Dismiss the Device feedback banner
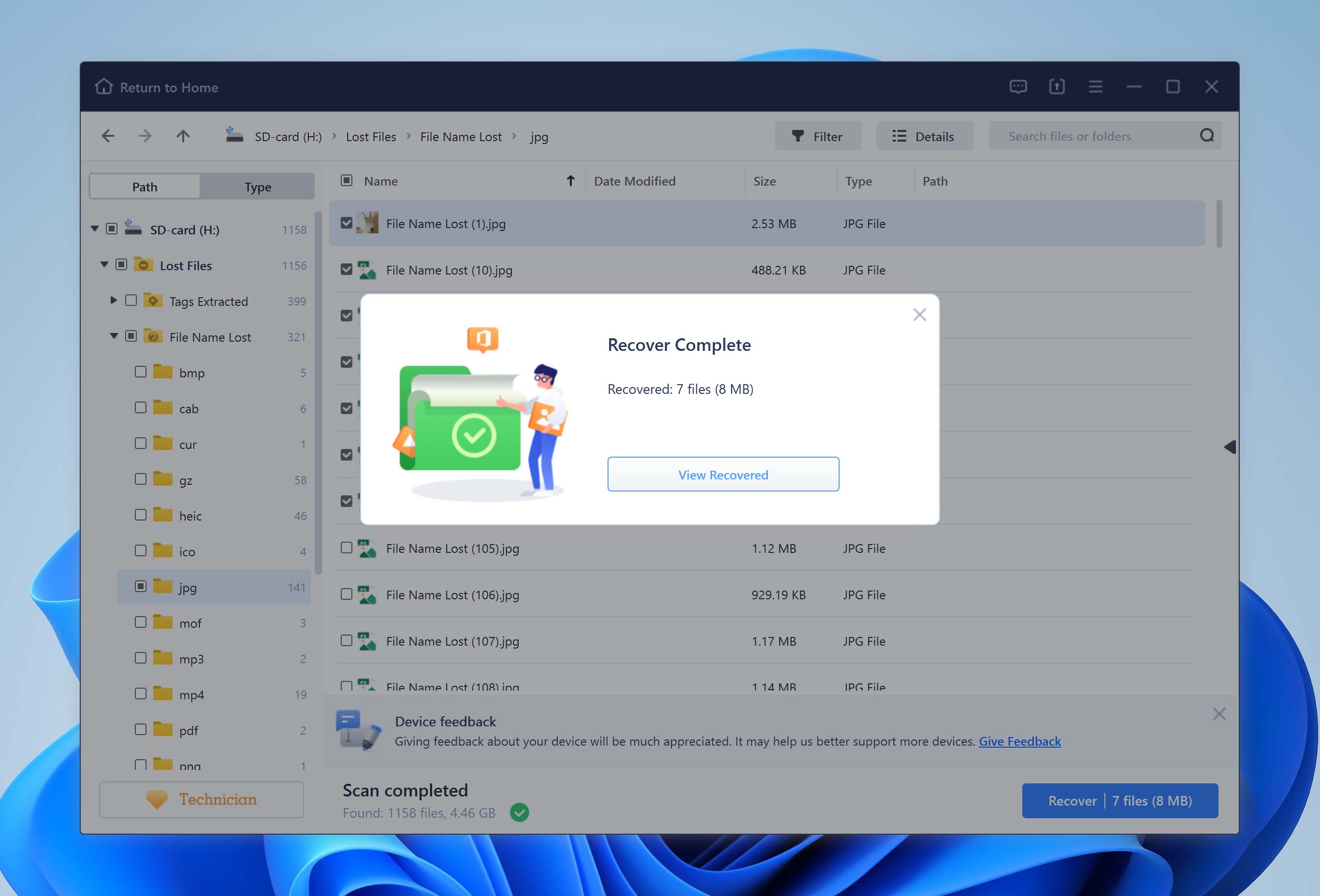Screen dimensions: 1320x896 tap(1219, 714)
